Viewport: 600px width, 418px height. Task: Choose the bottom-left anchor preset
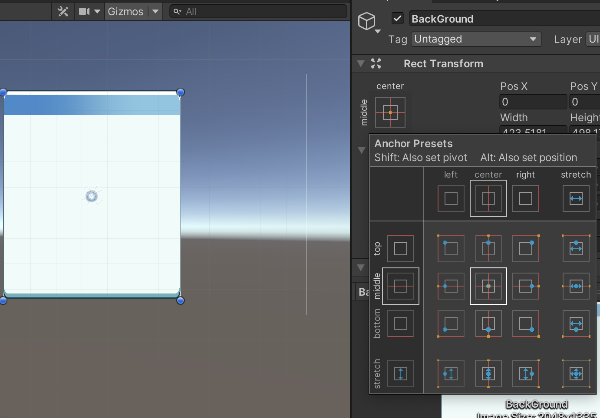coord(451,323)
